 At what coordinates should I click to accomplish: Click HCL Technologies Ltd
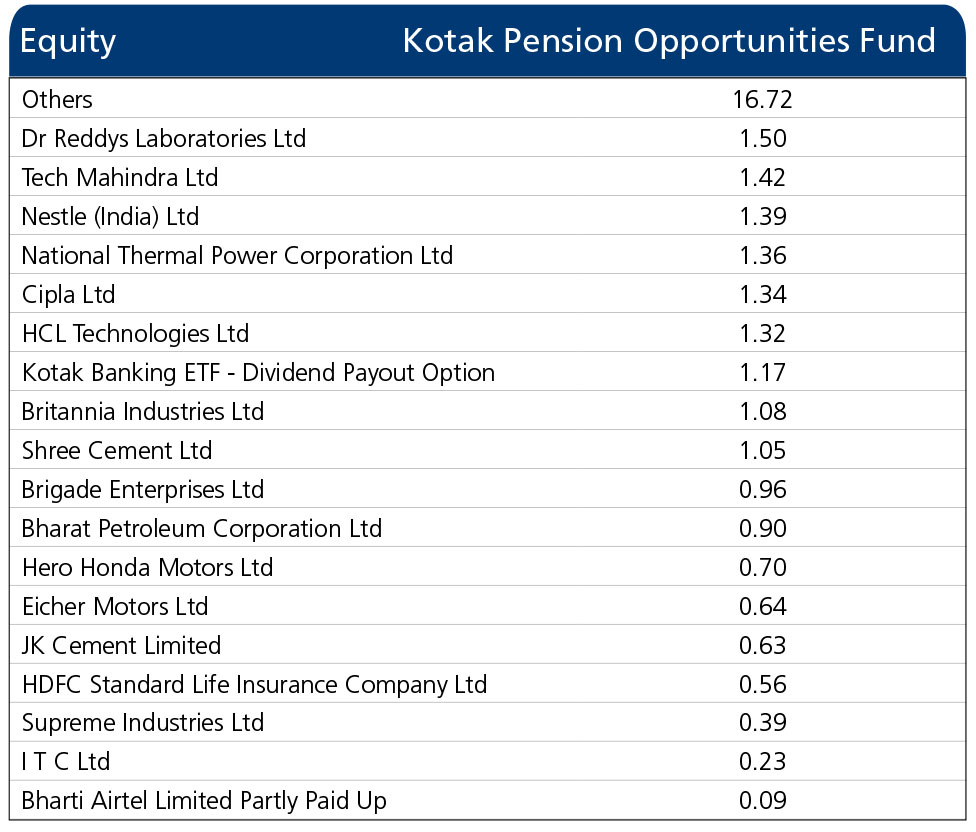point(135,333)
